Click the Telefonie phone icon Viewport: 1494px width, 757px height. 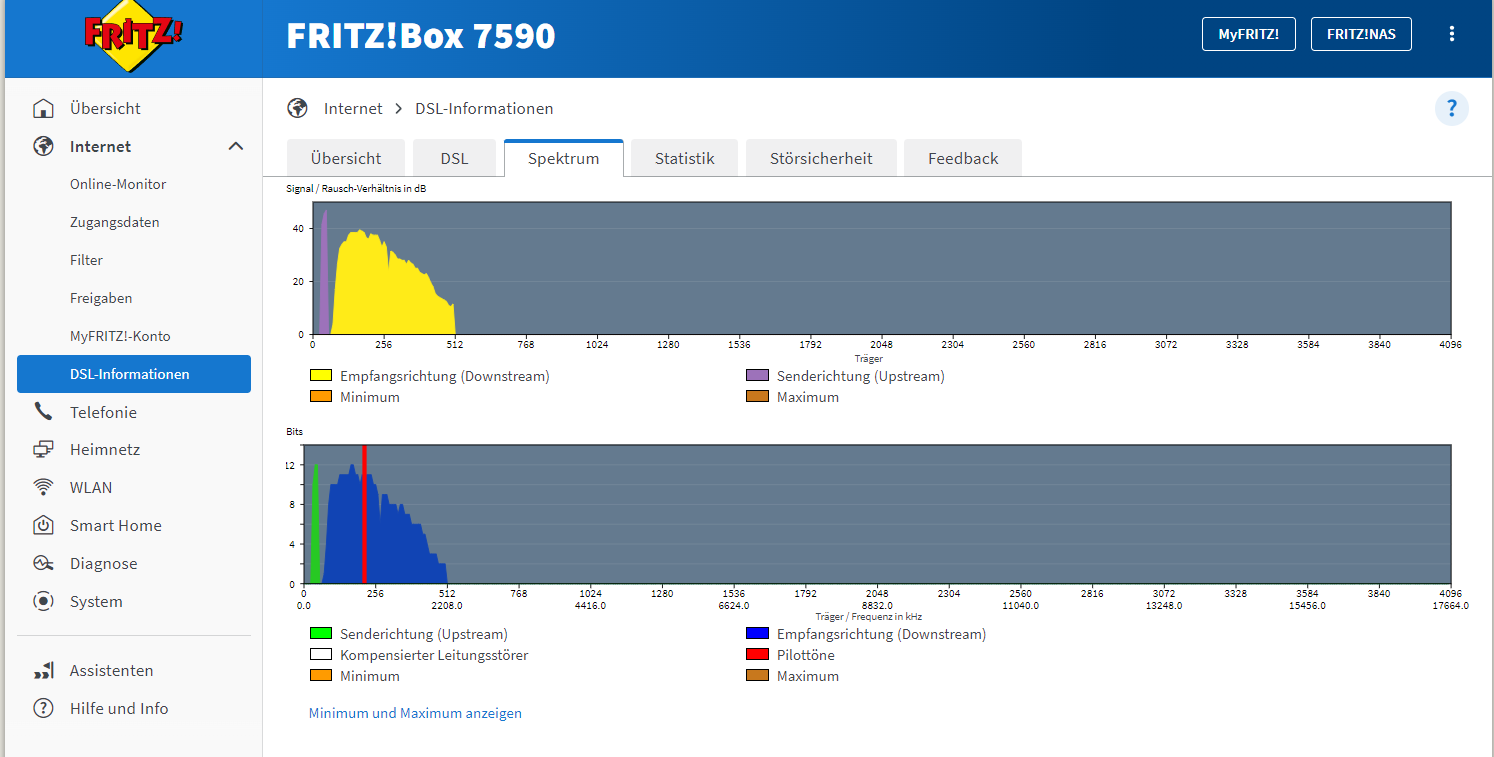point(43,412)
